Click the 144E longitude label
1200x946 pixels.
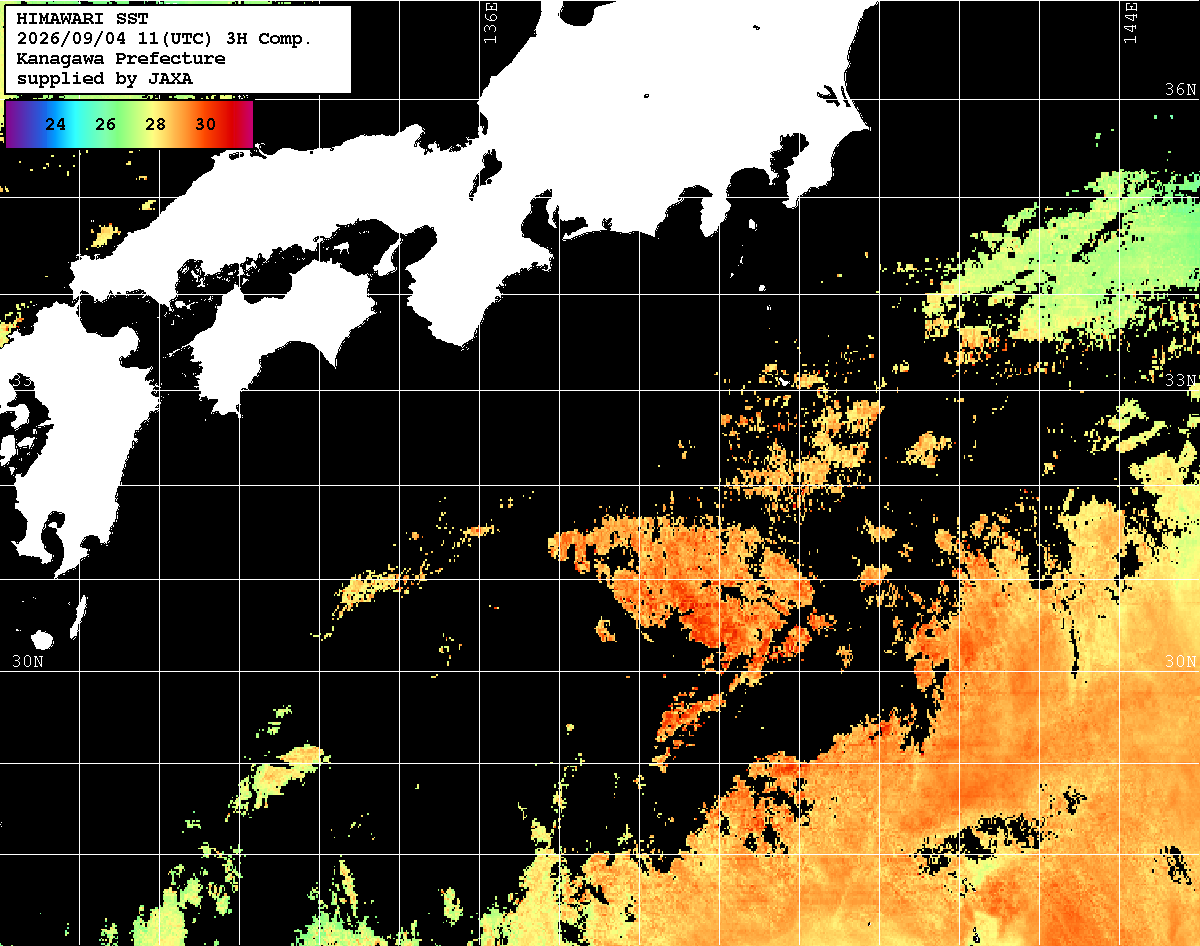pos(1130,22)
